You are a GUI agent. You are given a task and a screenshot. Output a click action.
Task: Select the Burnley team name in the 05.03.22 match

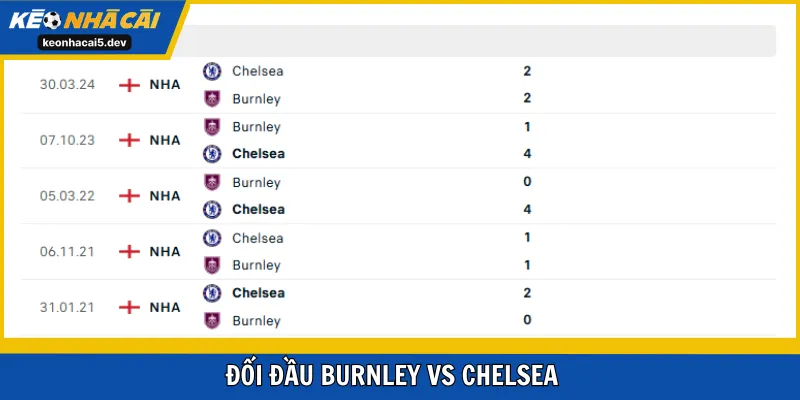(x=256, y=183)
